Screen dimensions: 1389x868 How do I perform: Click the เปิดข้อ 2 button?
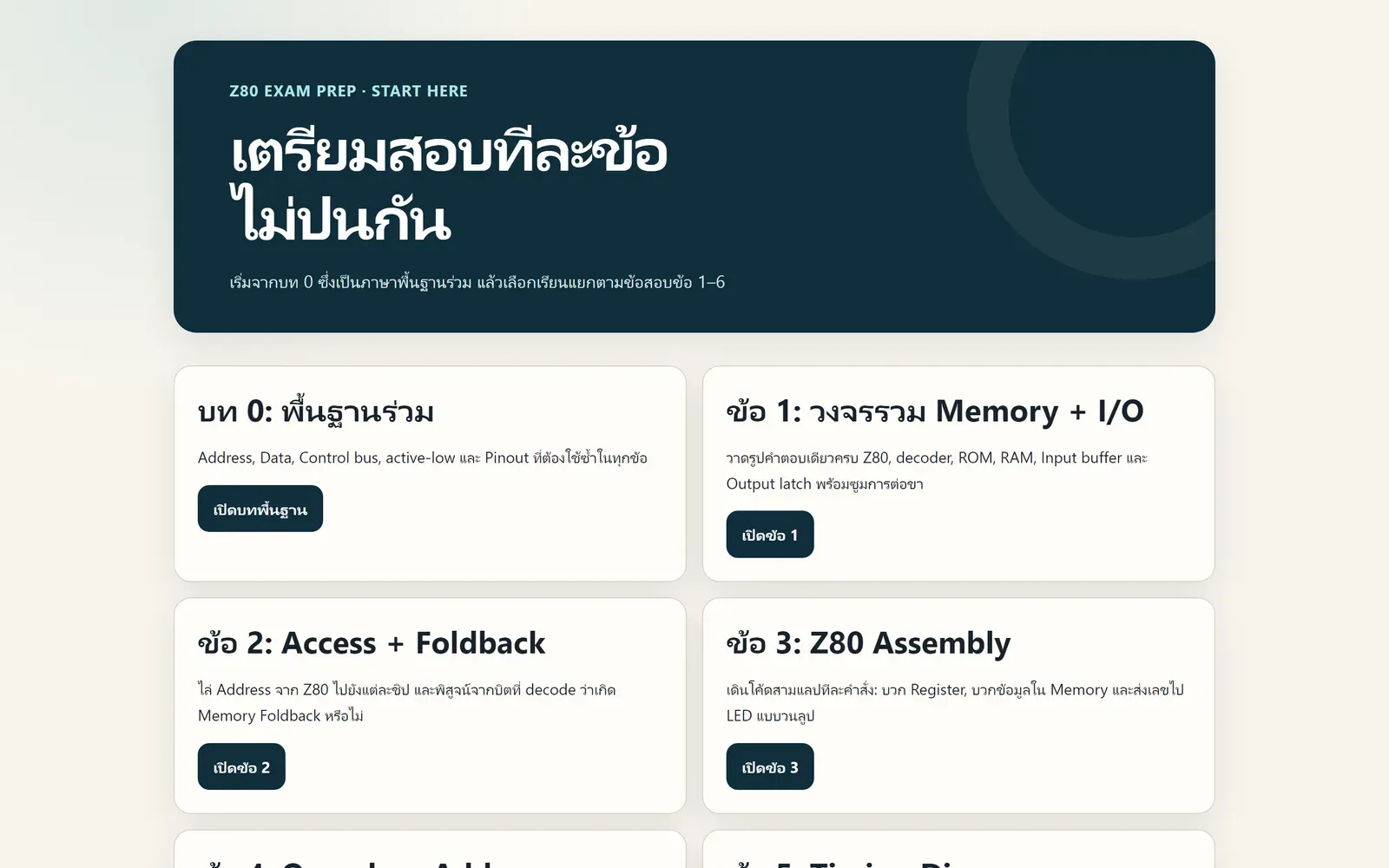click(241, 766)
